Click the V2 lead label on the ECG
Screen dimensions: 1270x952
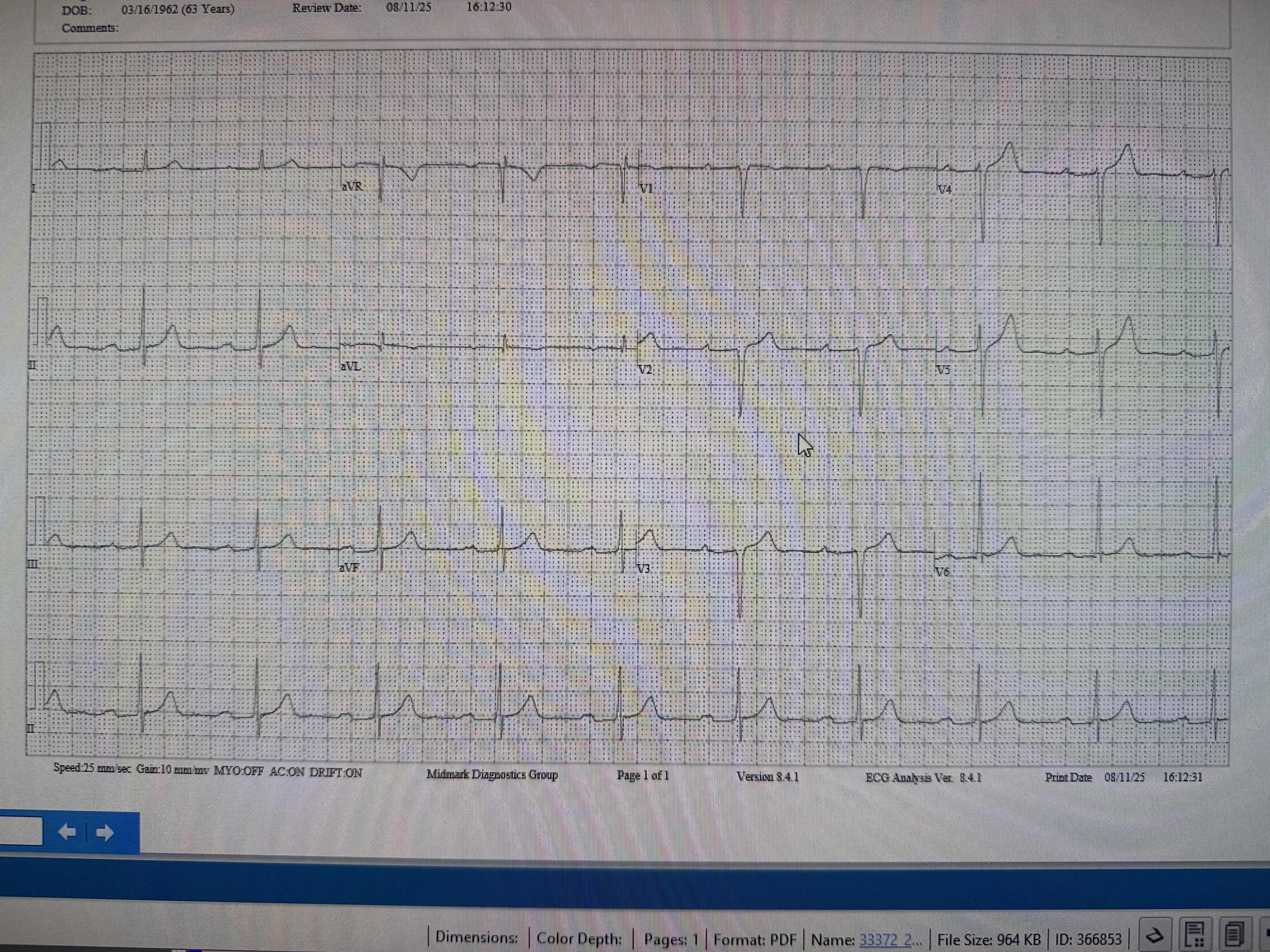[645, 370]
